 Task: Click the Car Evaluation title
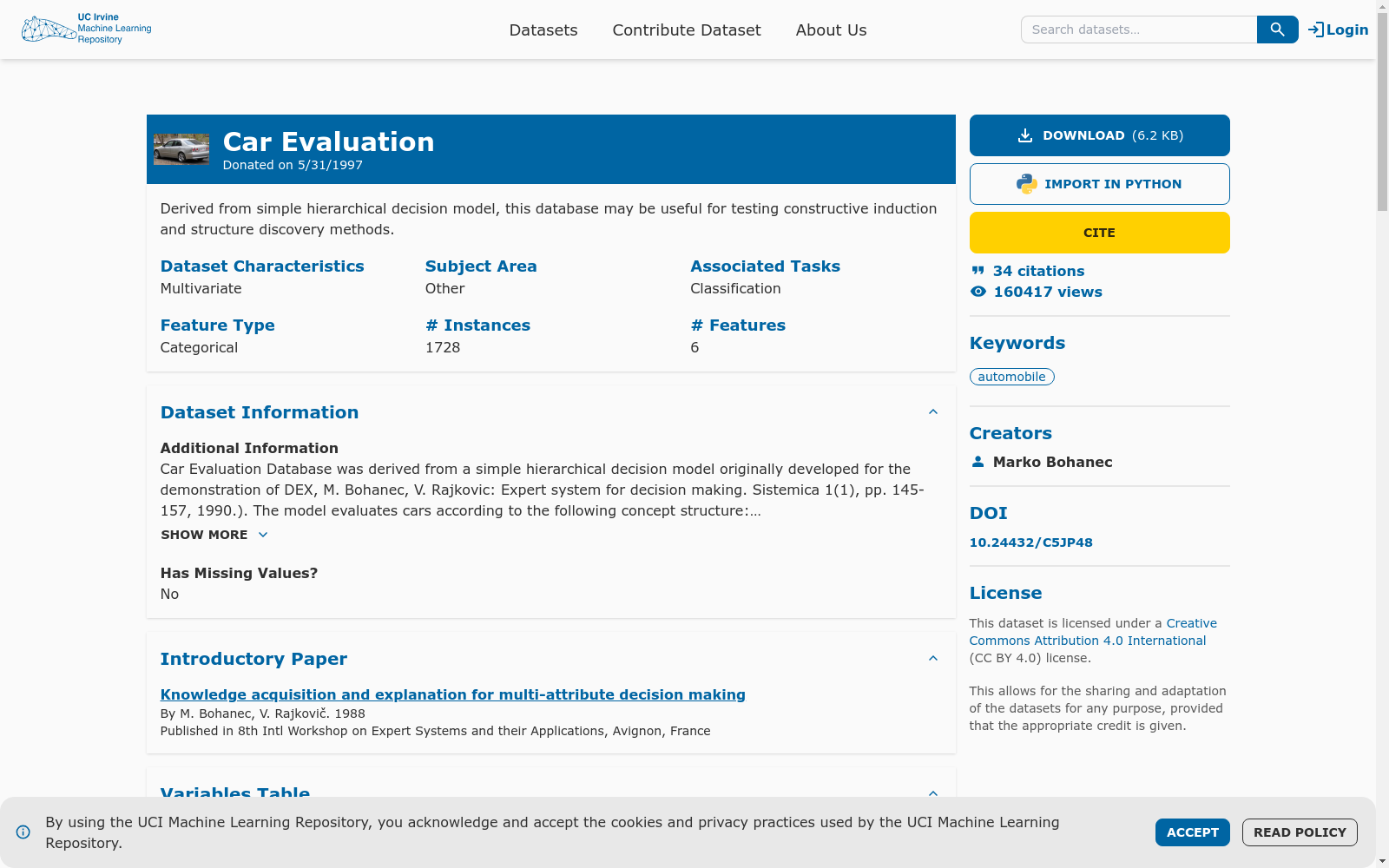click(329, 141)
